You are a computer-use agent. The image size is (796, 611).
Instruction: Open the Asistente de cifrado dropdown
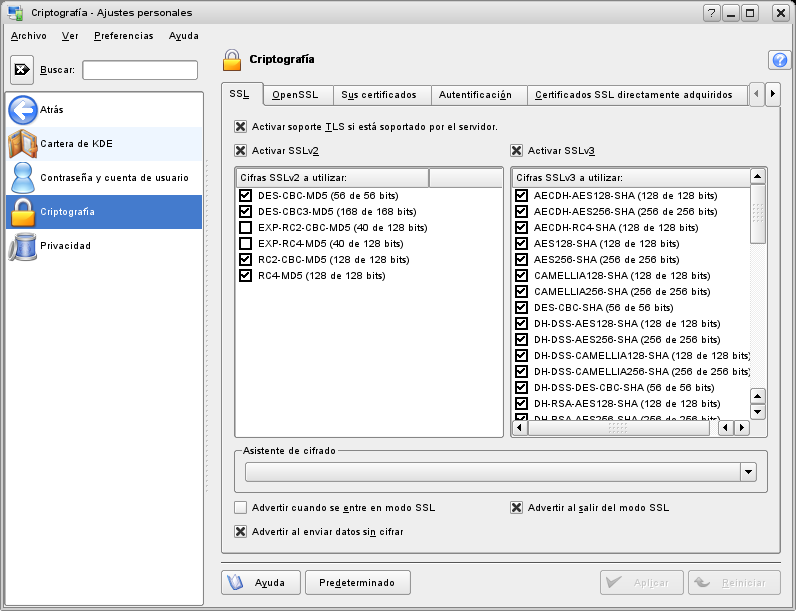[748, 472]
